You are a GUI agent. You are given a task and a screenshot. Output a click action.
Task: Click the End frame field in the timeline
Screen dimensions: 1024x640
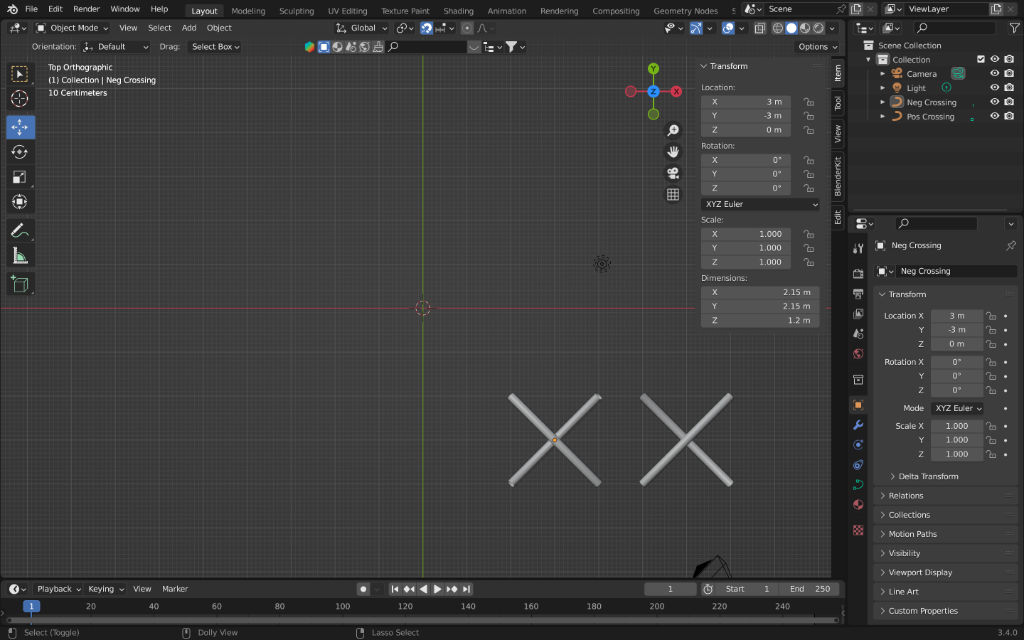click(x=809, y=589)
